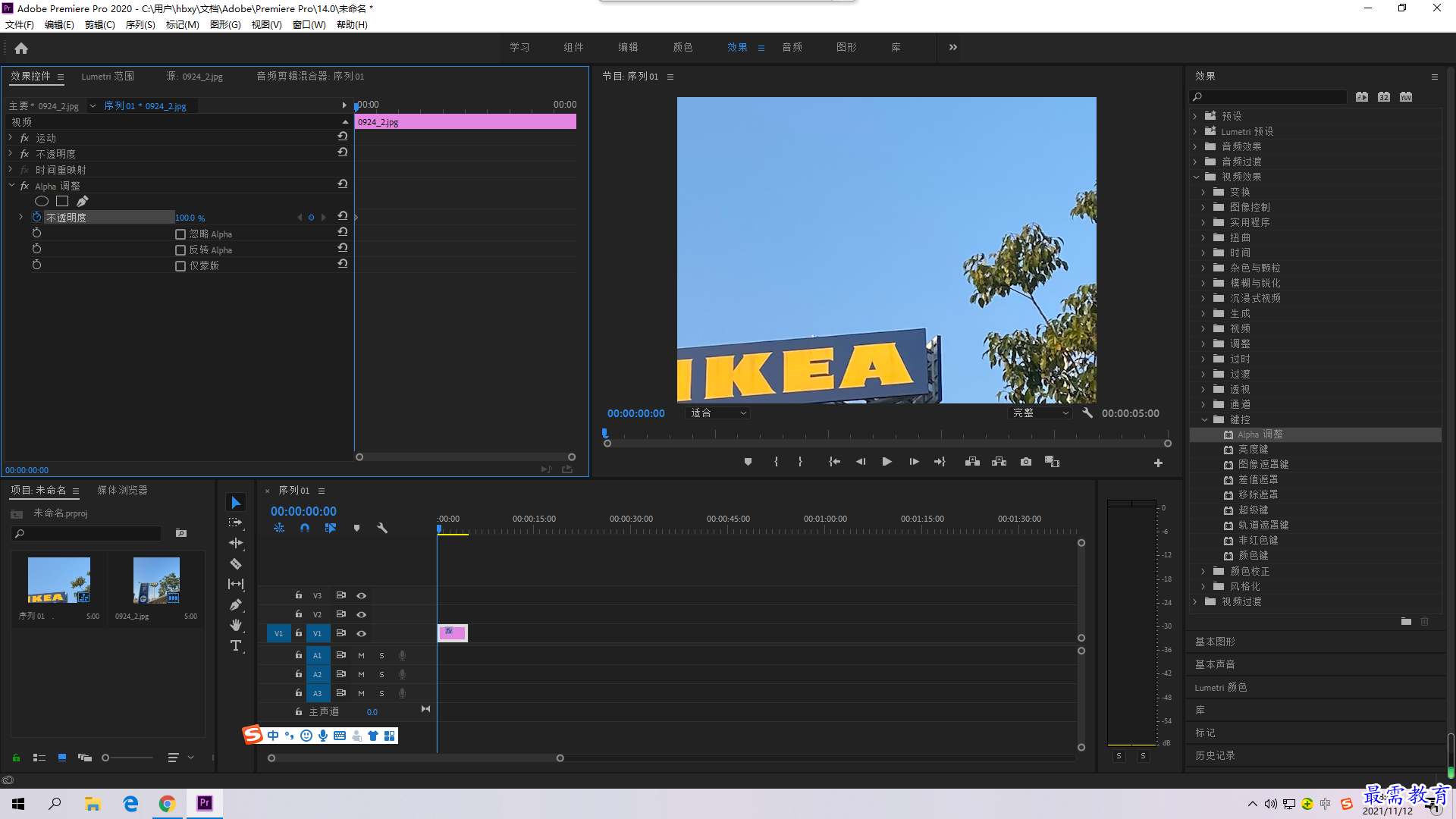The width and height of the screenshot is (1456, 819).
Task: Create ellipse mask for Alpha 调整
Action: point(42,201)
